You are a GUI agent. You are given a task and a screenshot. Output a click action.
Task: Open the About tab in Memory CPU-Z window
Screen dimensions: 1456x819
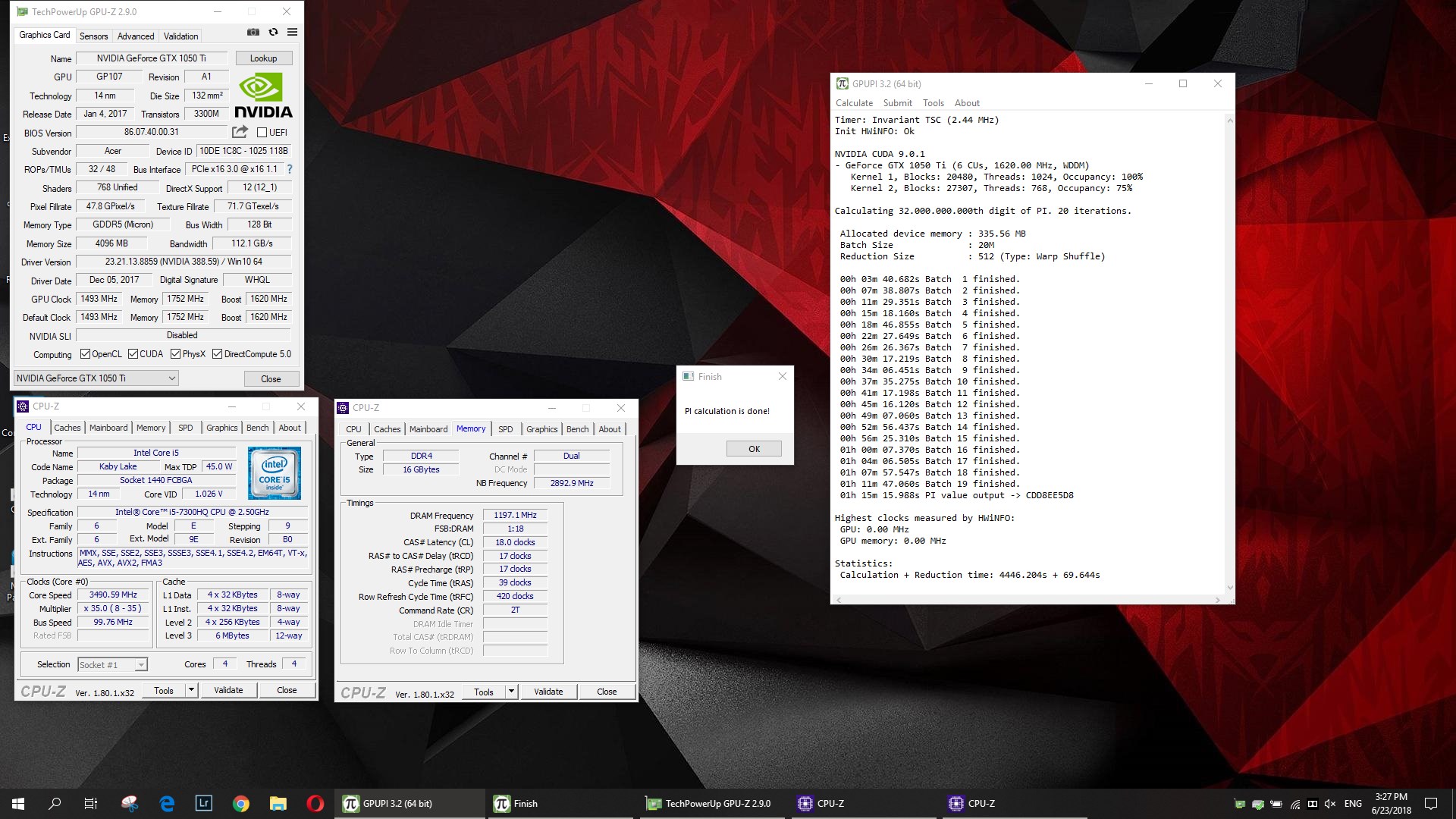610,429
